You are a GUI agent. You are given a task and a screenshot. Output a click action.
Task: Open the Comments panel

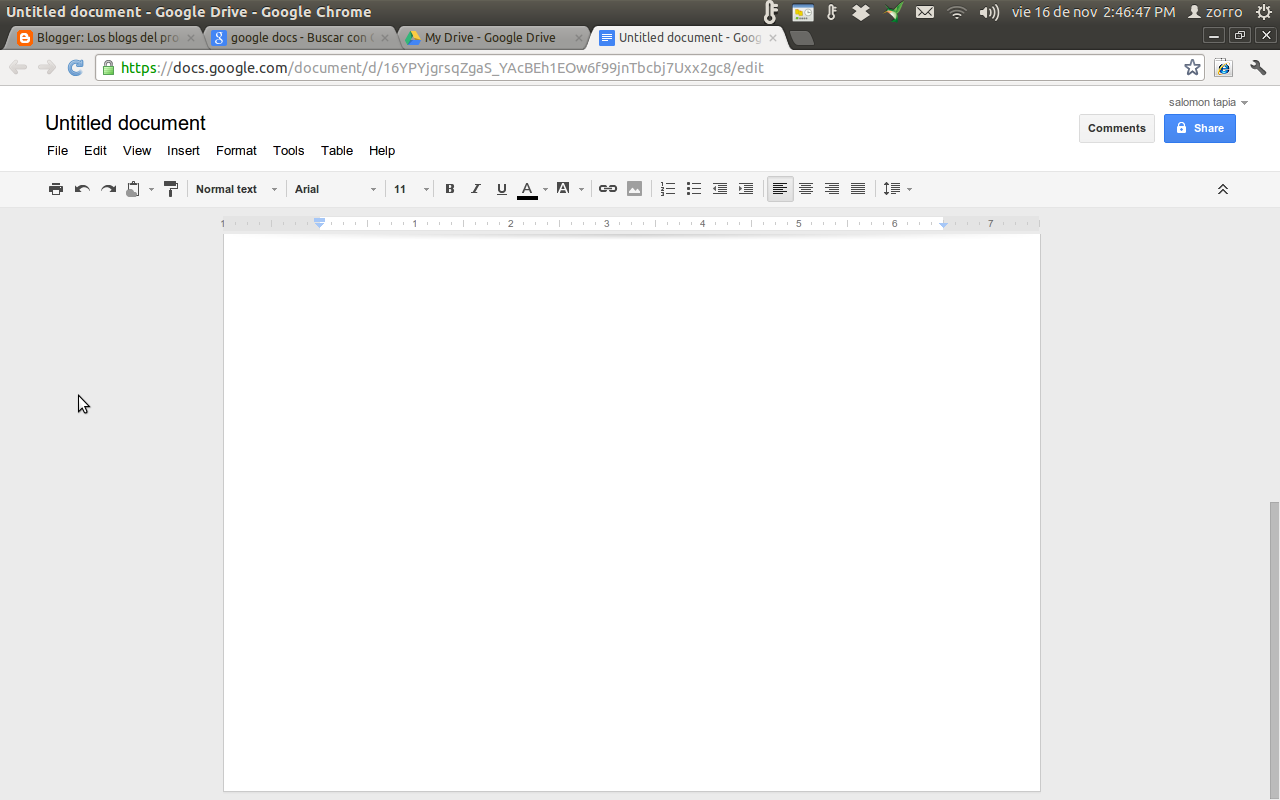1116,128
